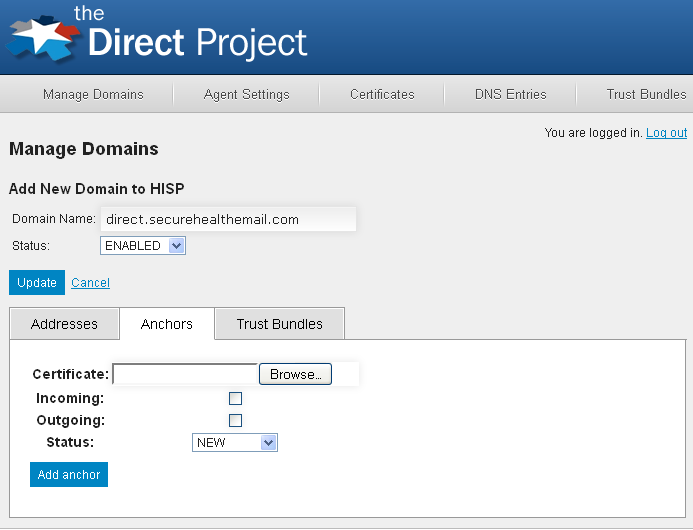Viewport: 693px width, 530px height.
Task: Go to Certificates page
Action: click(382, 95)
